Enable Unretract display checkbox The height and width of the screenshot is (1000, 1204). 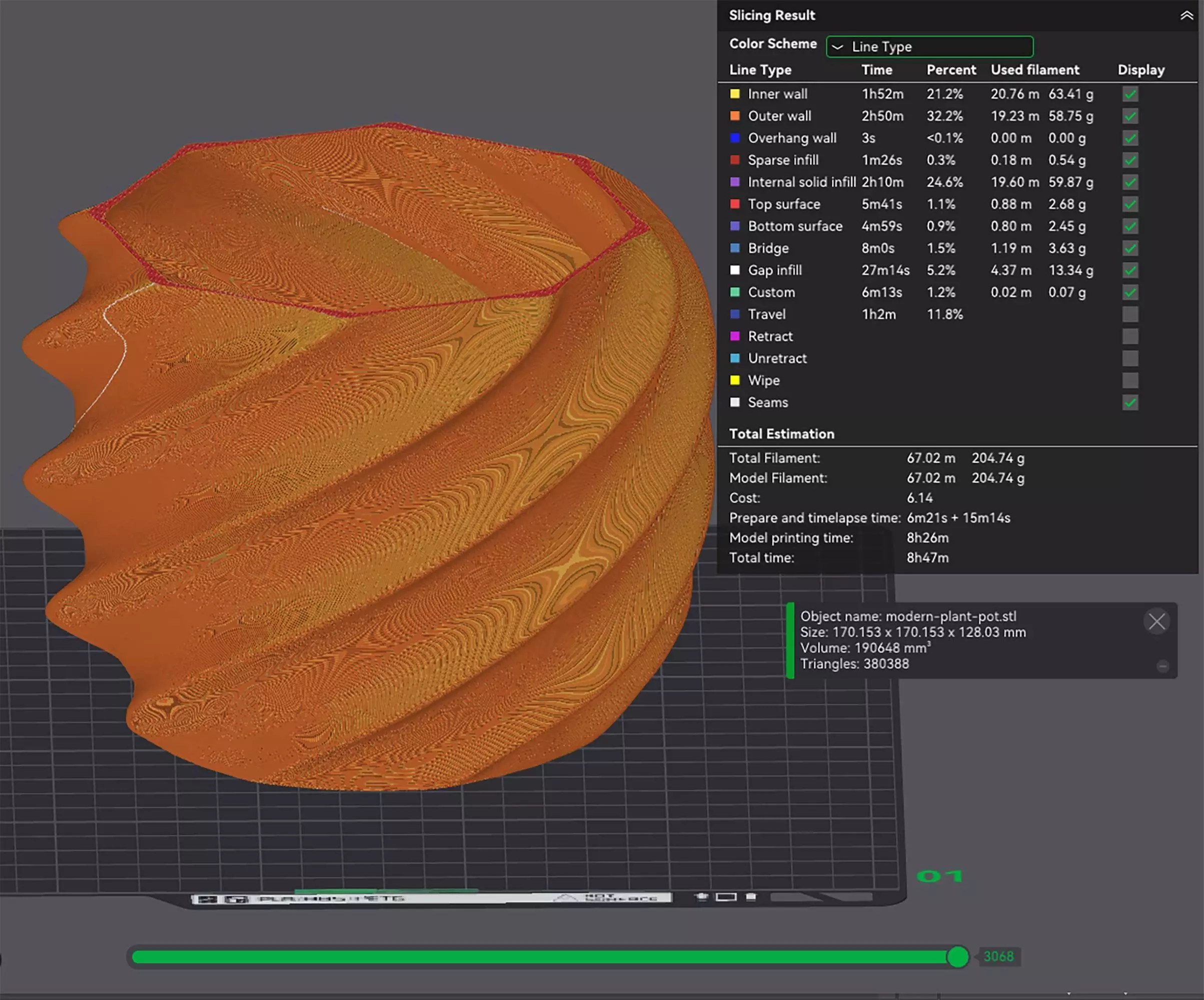coord(1130,358)
